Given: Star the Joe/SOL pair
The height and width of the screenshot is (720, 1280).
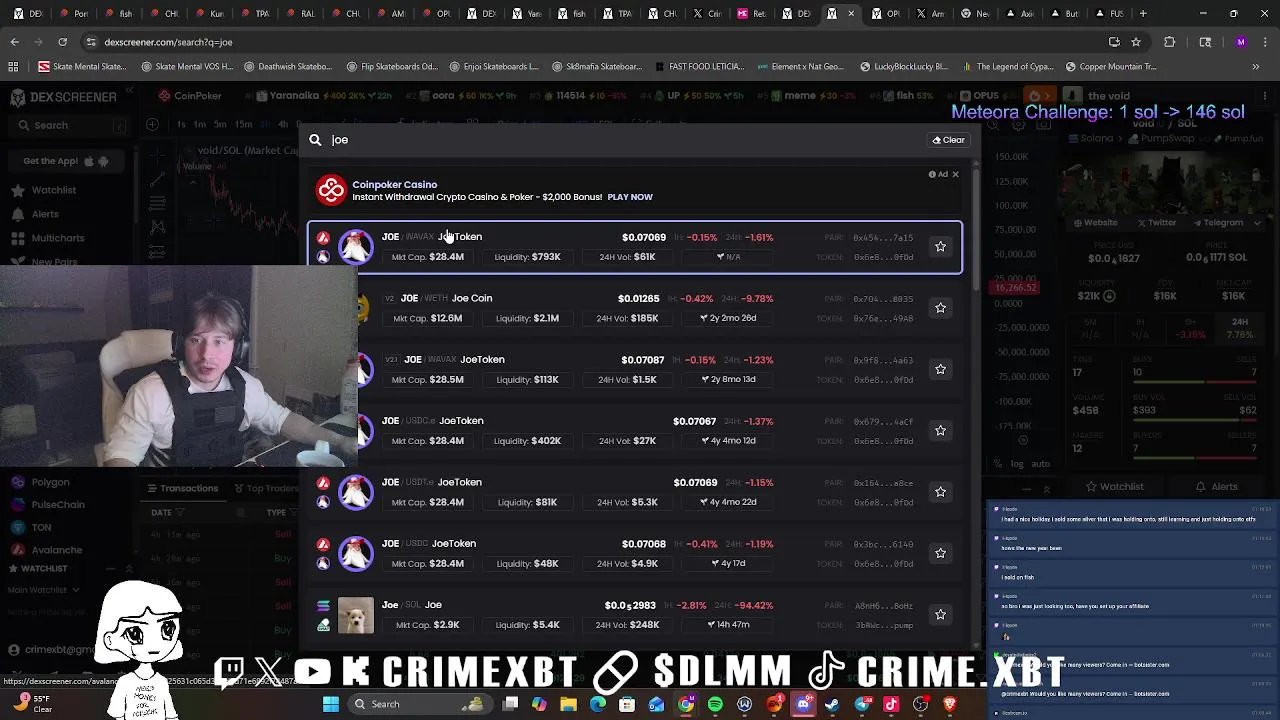Looking at the screenshot, I should [940, 614].
